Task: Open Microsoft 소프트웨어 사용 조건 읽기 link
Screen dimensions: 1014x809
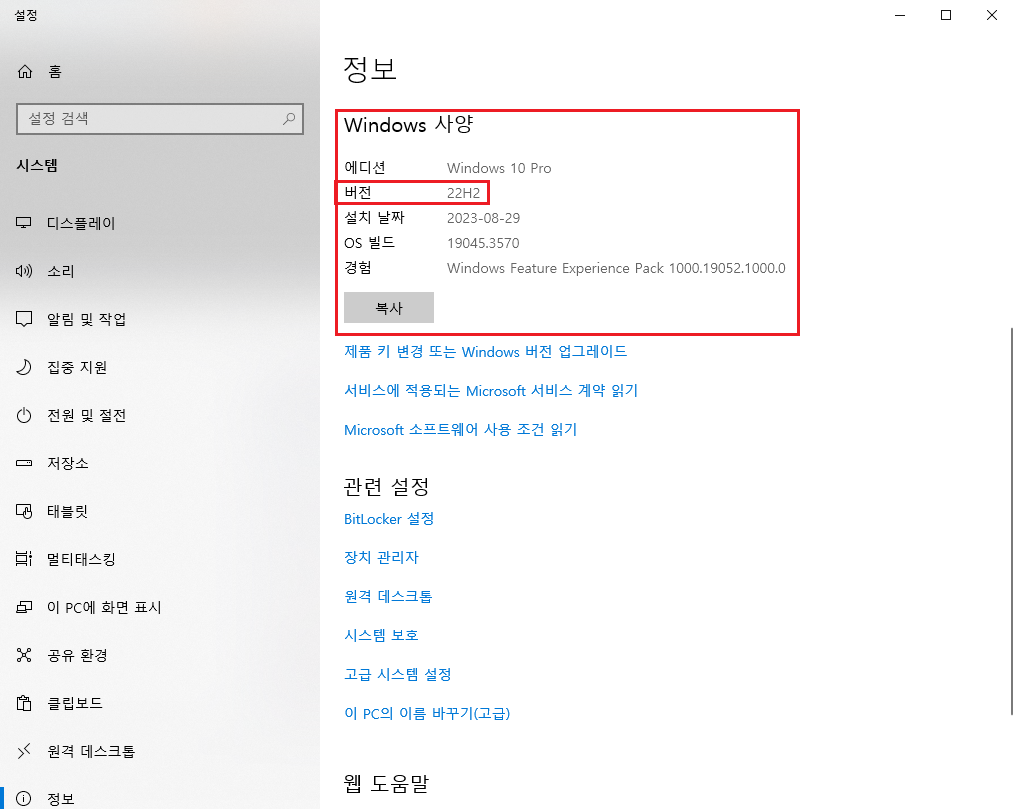Action: coord(460,429)
